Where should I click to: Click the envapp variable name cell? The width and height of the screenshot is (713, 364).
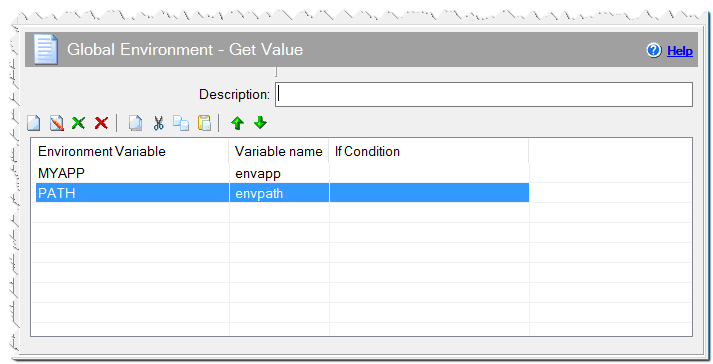(279, 173)
